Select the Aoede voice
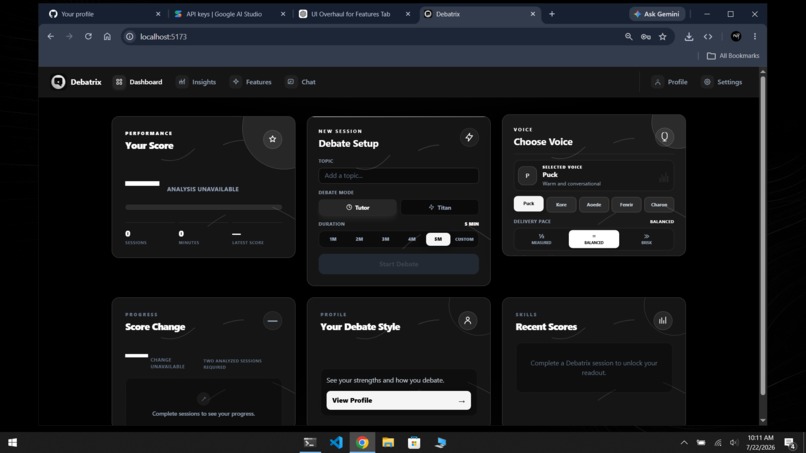806x453 pixels. [x=594, y=204]
